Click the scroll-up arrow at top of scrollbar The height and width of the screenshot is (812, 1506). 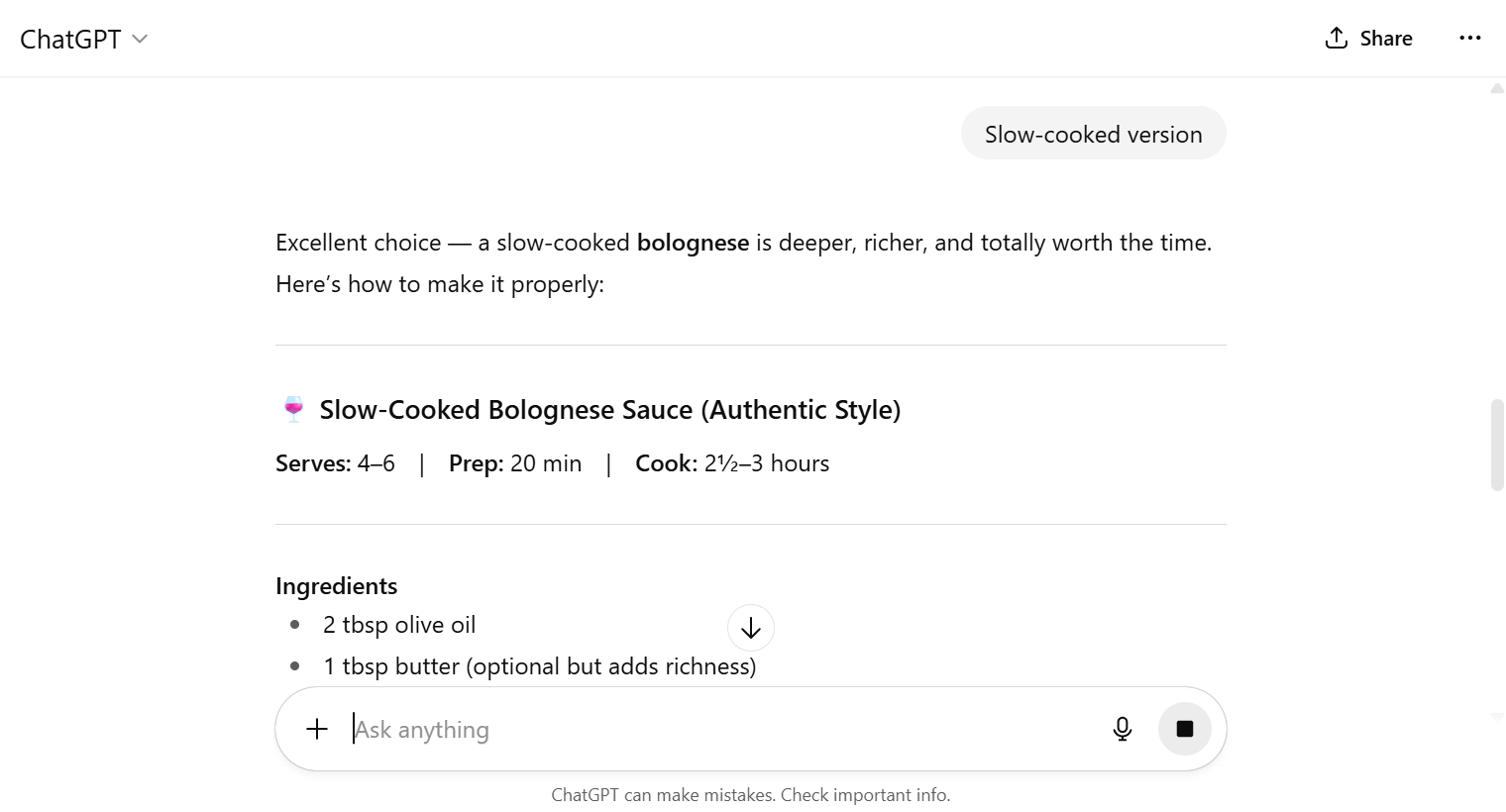tap(1497, 88)
